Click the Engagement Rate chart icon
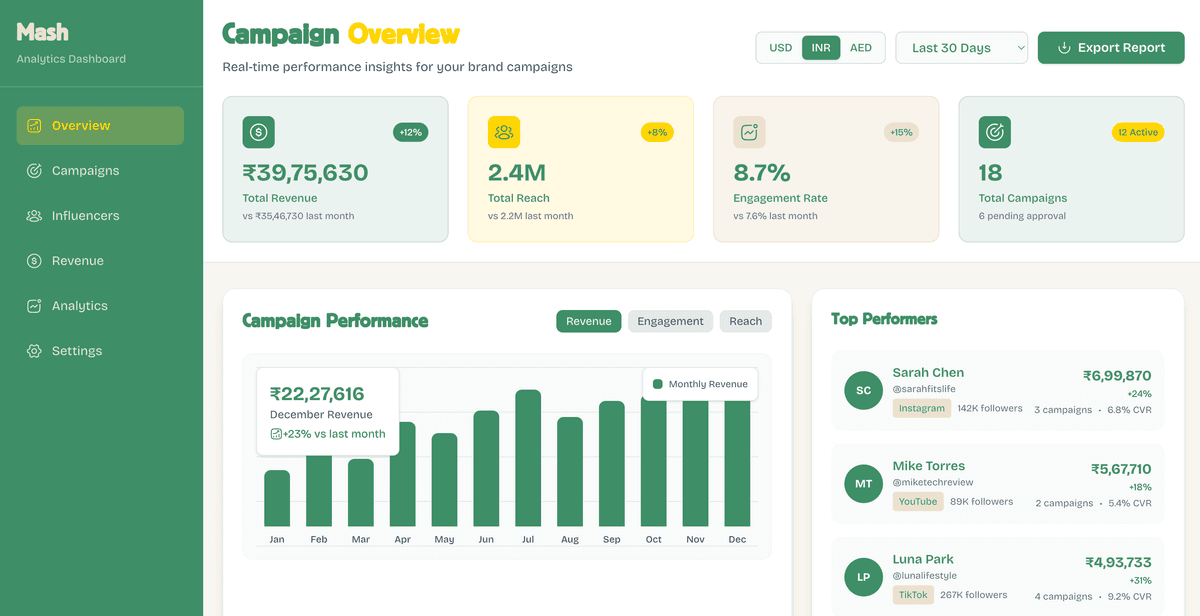The height and width of the screenshot is (616, 1200). (749, 132)
